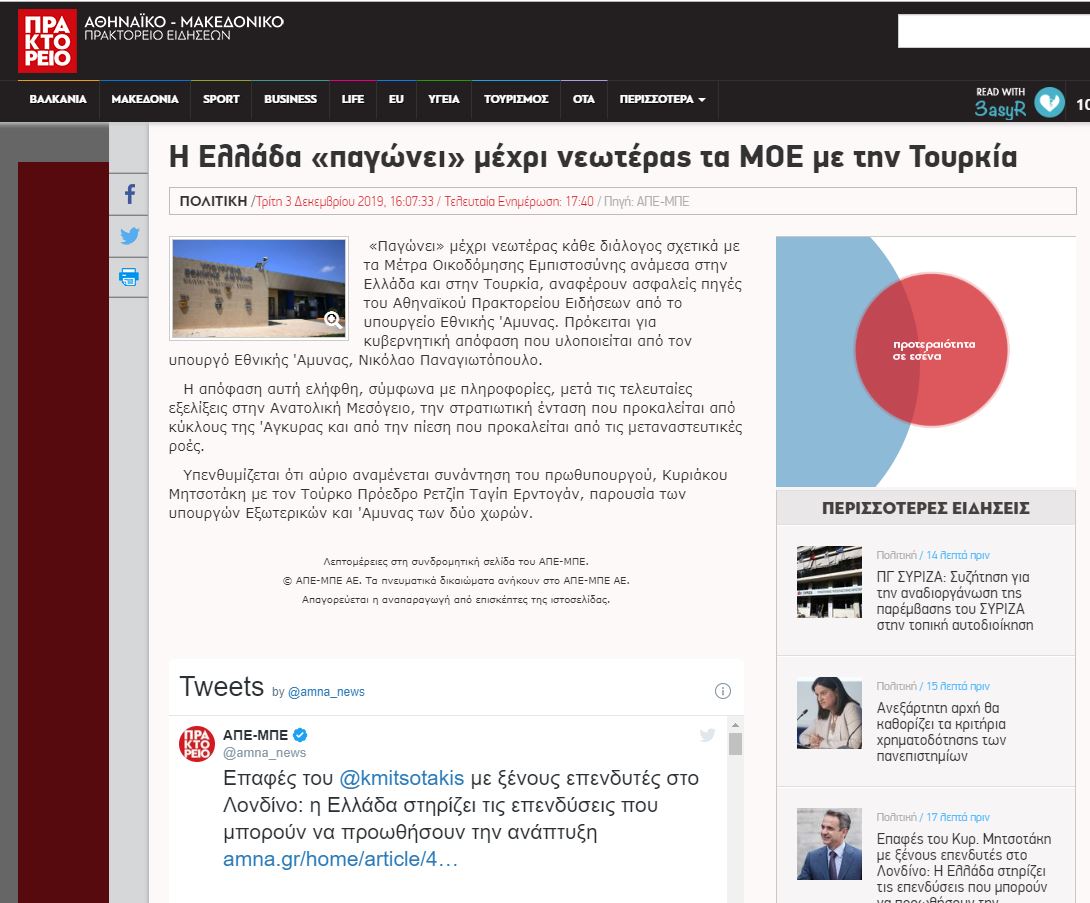Click the Facebook share icon
The width and height of the screenshot is (1090, 903).
[x=129, y=194]
